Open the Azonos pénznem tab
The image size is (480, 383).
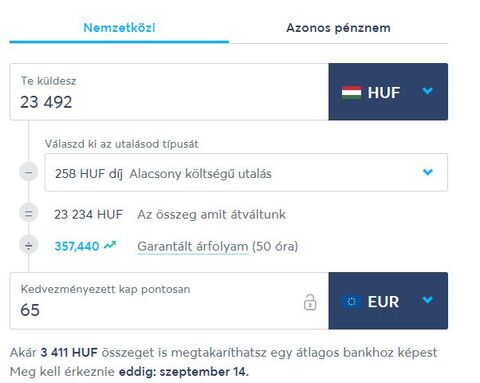tap(338, 28)
